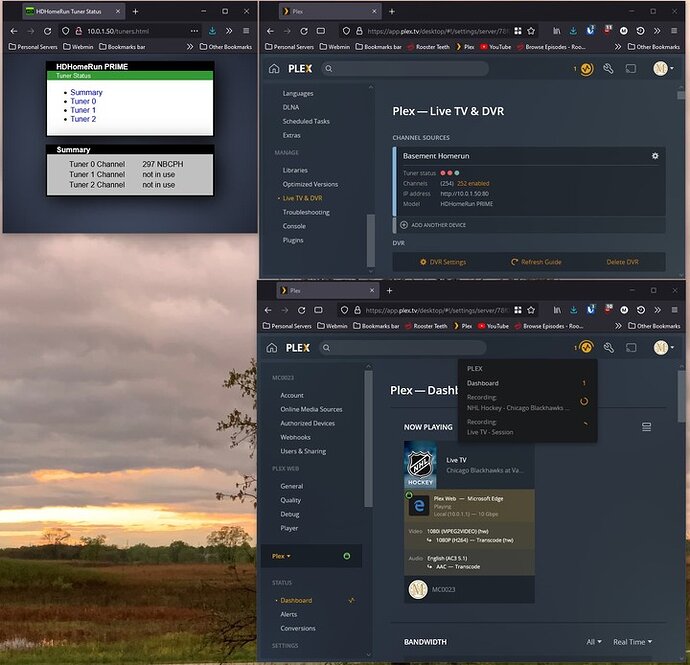Expand user avatar menu in top Plex window
The width and height of the screenshot is (690, 665).
coord(663,69)
